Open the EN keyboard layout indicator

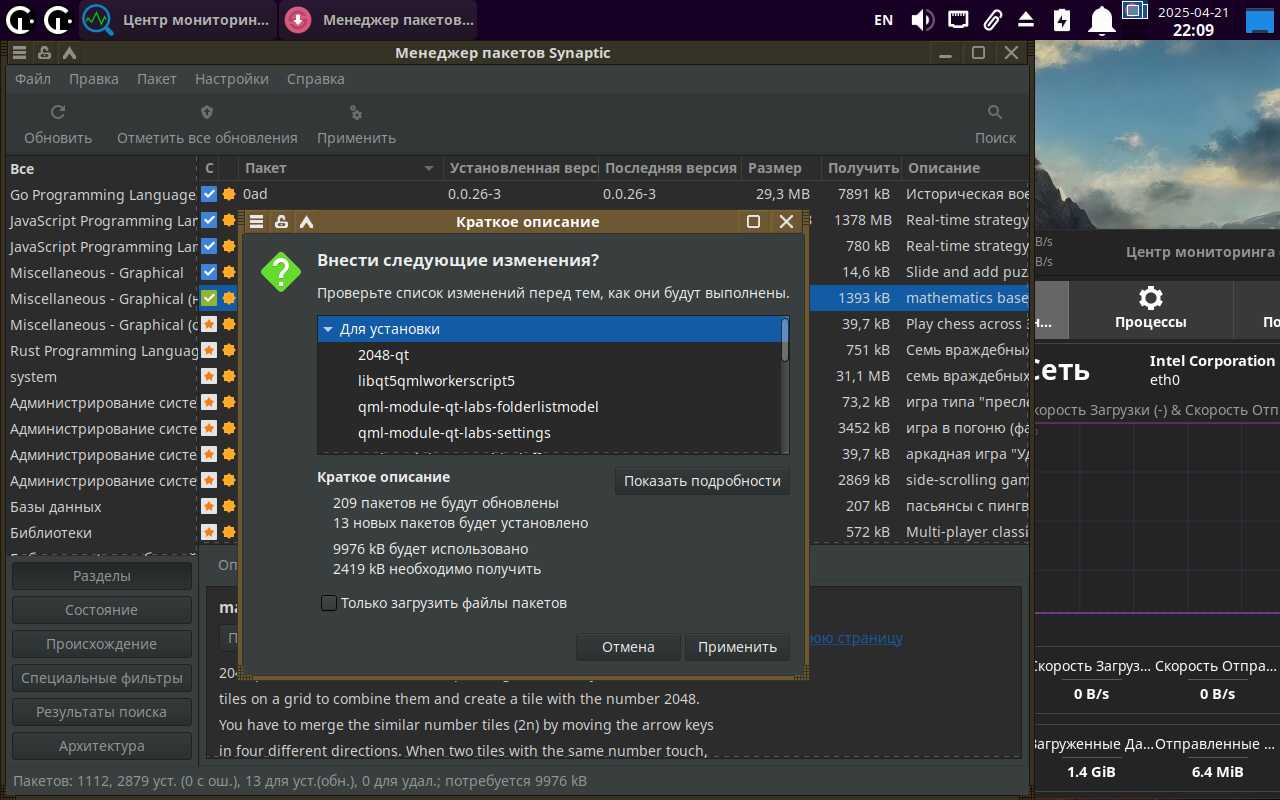click(x=883, y=19)
